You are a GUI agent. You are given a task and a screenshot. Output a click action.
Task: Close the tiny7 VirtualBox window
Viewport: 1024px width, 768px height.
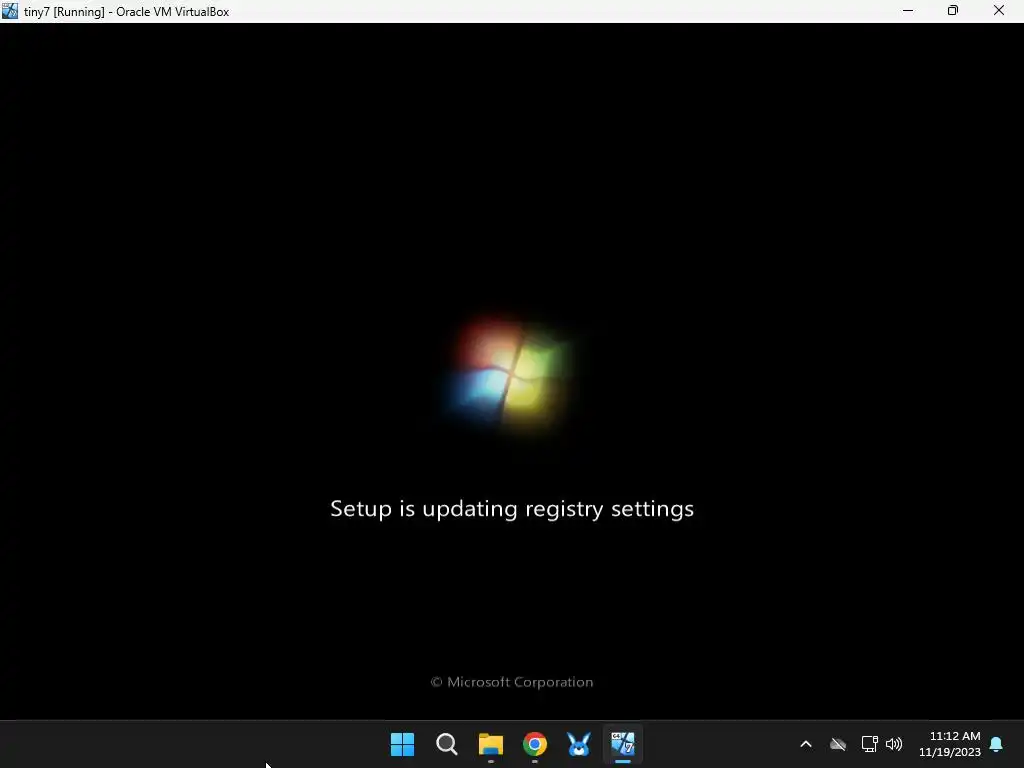point(999,11)
